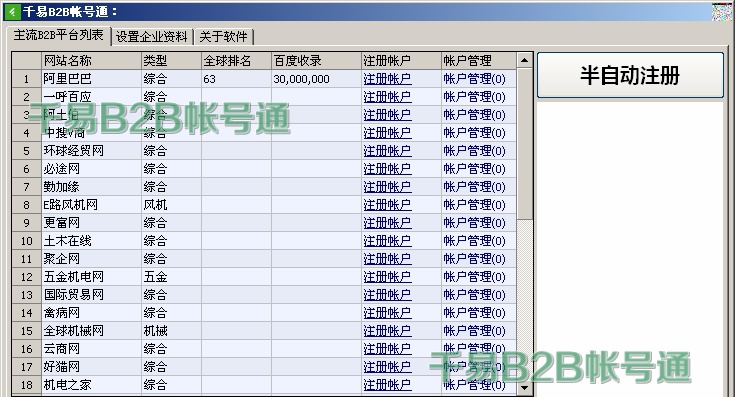735x397 pixels.
Task: Select the 好猫网 site name cell
Action: [x=91, y=367]
